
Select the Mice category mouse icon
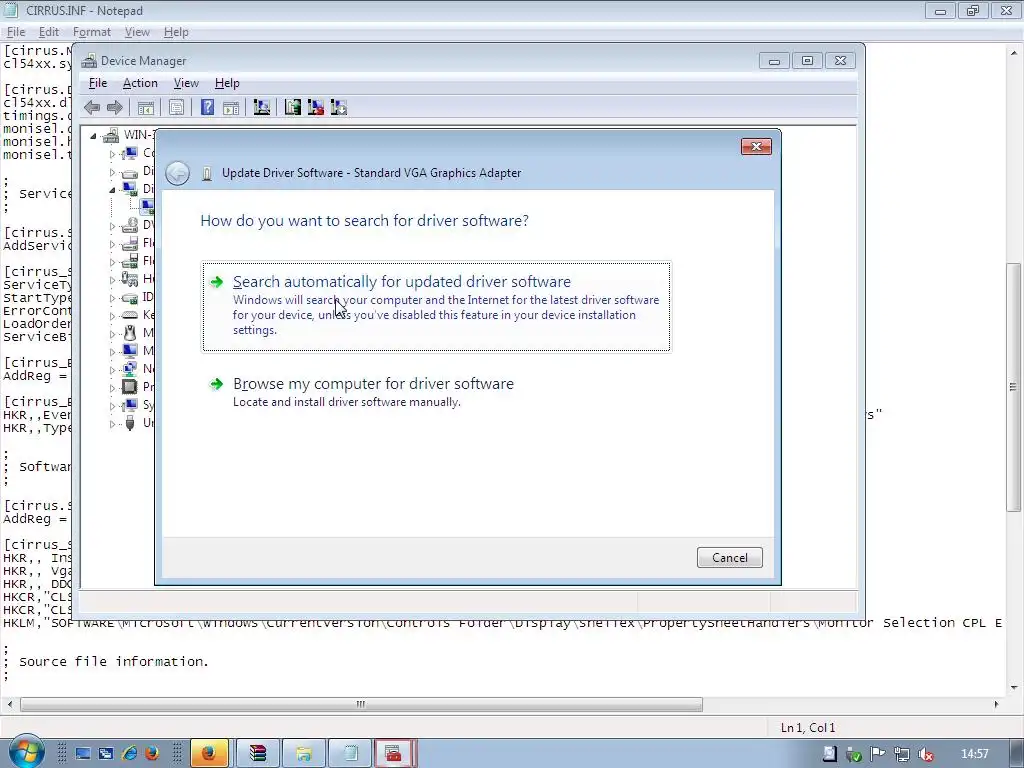click(130, 333)
